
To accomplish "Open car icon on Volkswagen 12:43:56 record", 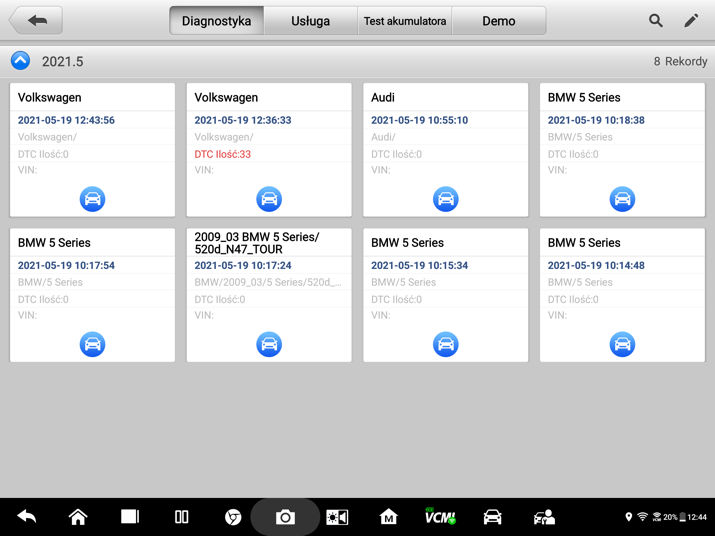I will pyautogui.click(x=92, y=199).
